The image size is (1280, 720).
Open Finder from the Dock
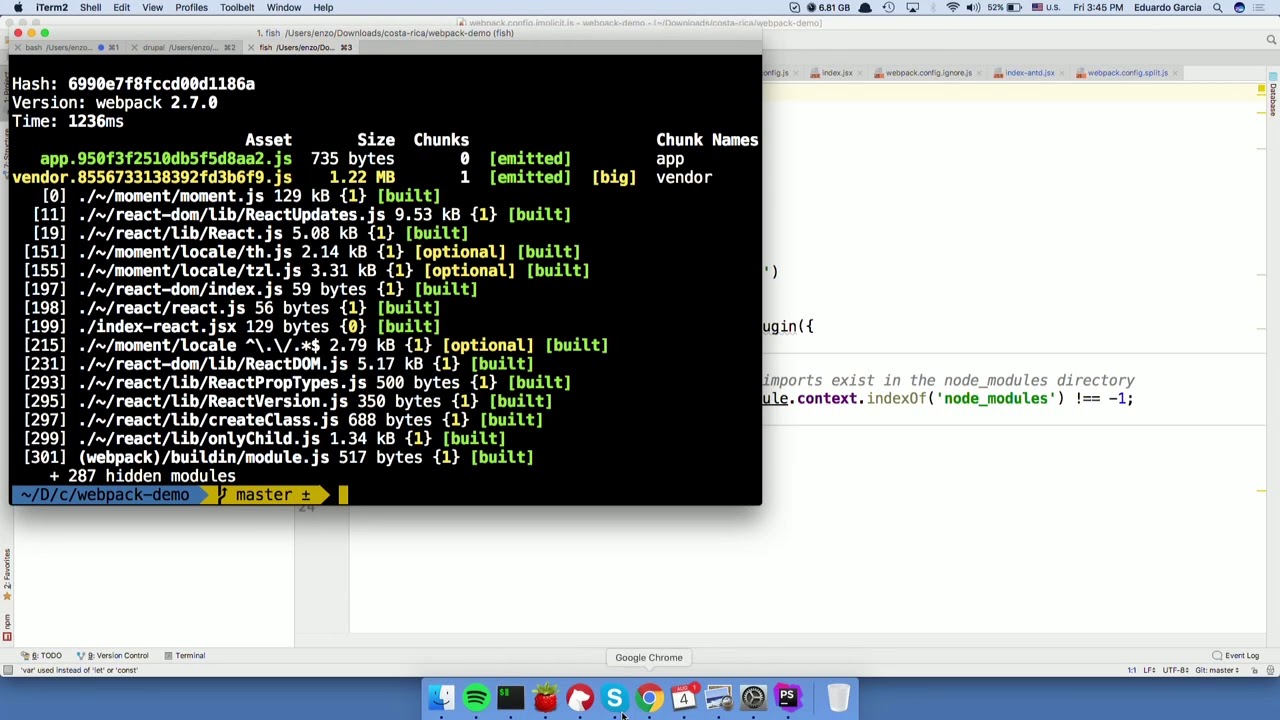coord(441,697)
